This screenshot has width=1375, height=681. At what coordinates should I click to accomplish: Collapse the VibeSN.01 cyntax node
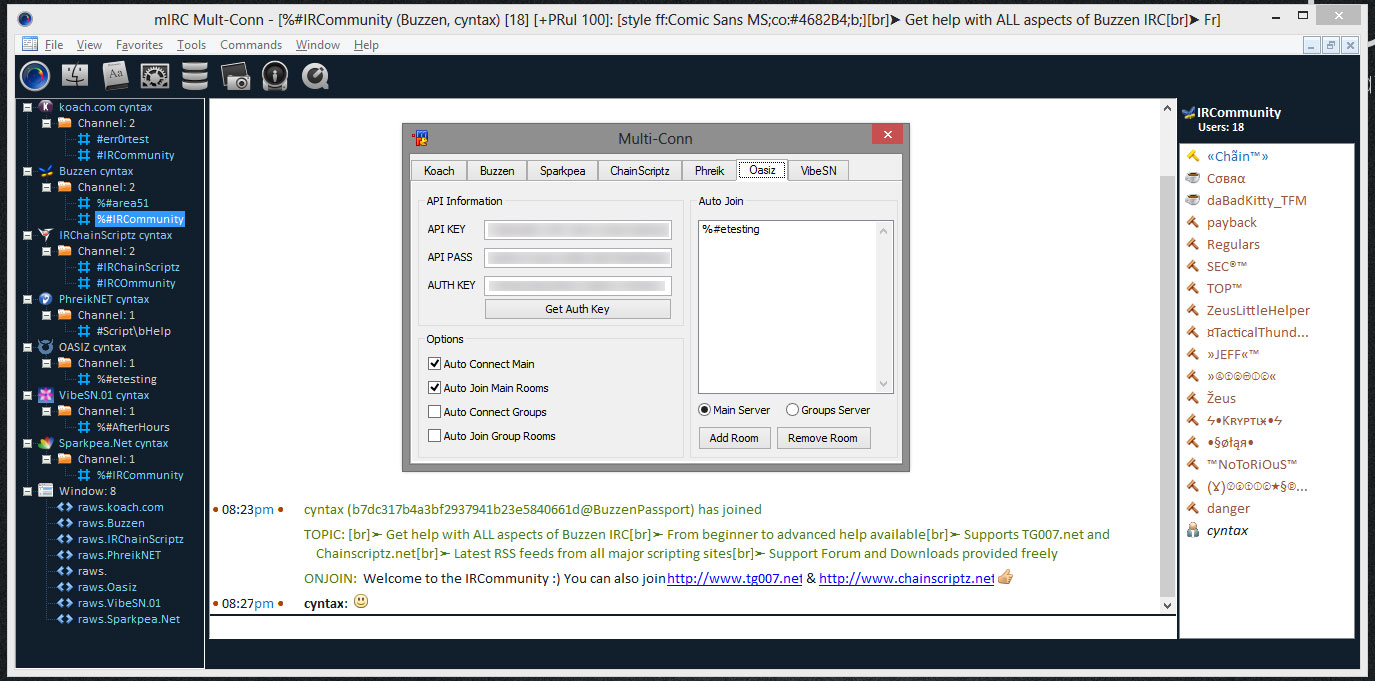click(27, 395)
